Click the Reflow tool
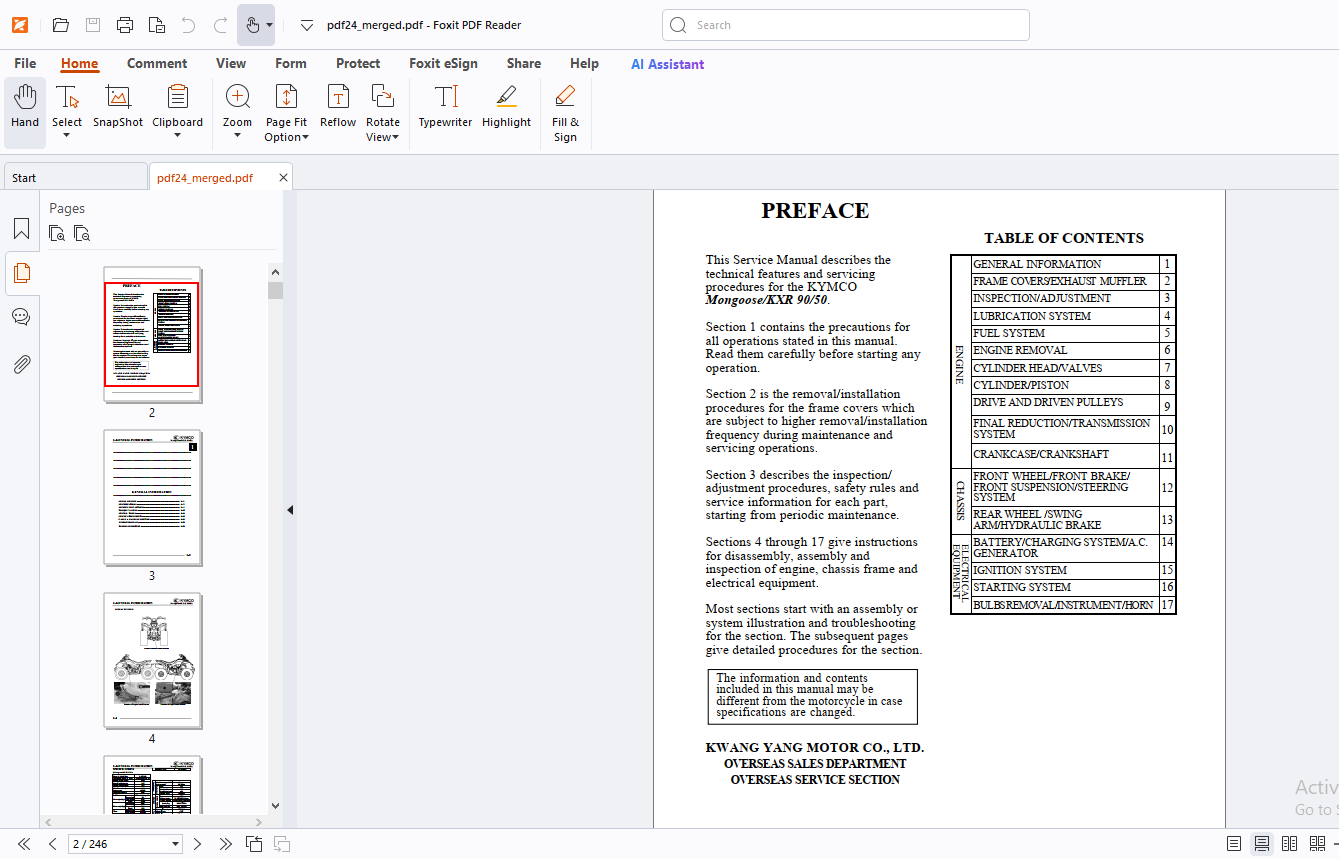The height and width of the screenshot is (859, 1339). click(x=338, y=107)
